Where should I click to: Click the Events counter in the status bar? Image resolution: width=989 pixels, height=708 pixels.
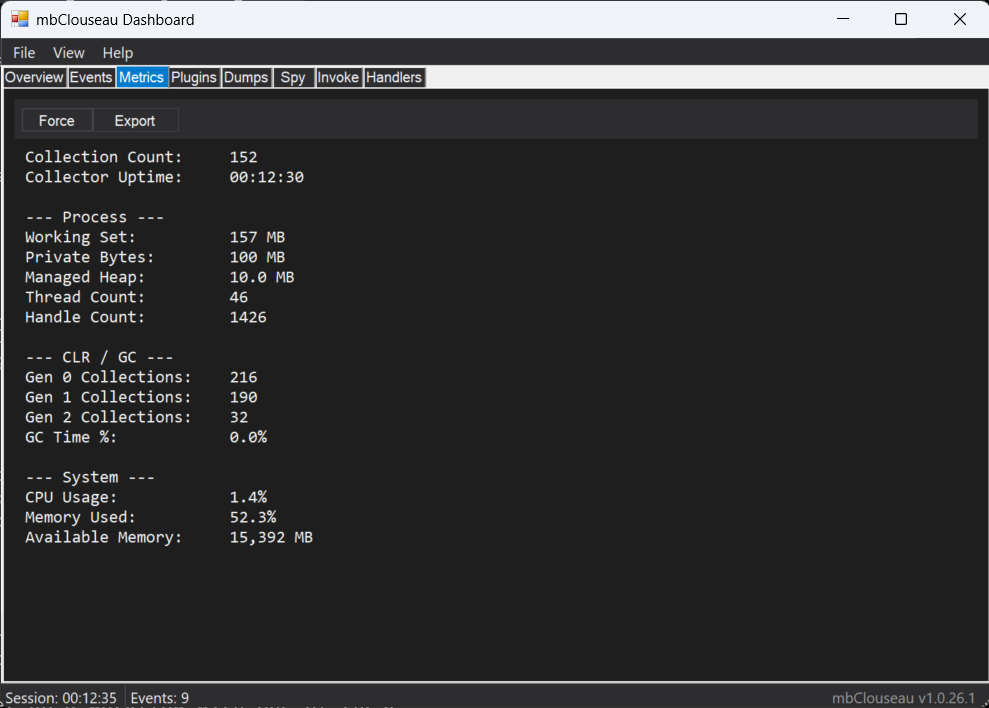coord(158,697)
